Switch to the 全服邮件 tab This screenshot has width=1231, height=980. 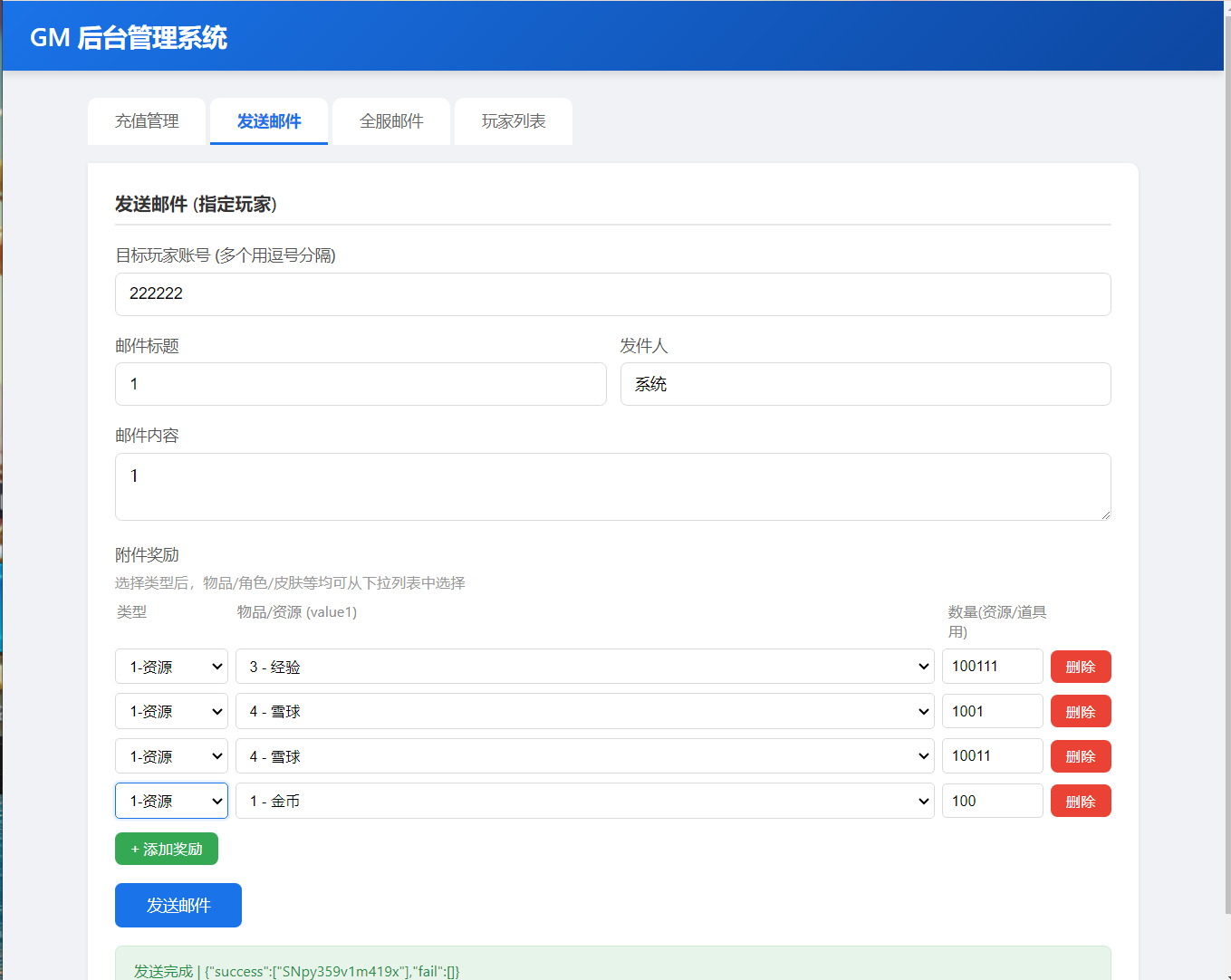tap(391, 121)
